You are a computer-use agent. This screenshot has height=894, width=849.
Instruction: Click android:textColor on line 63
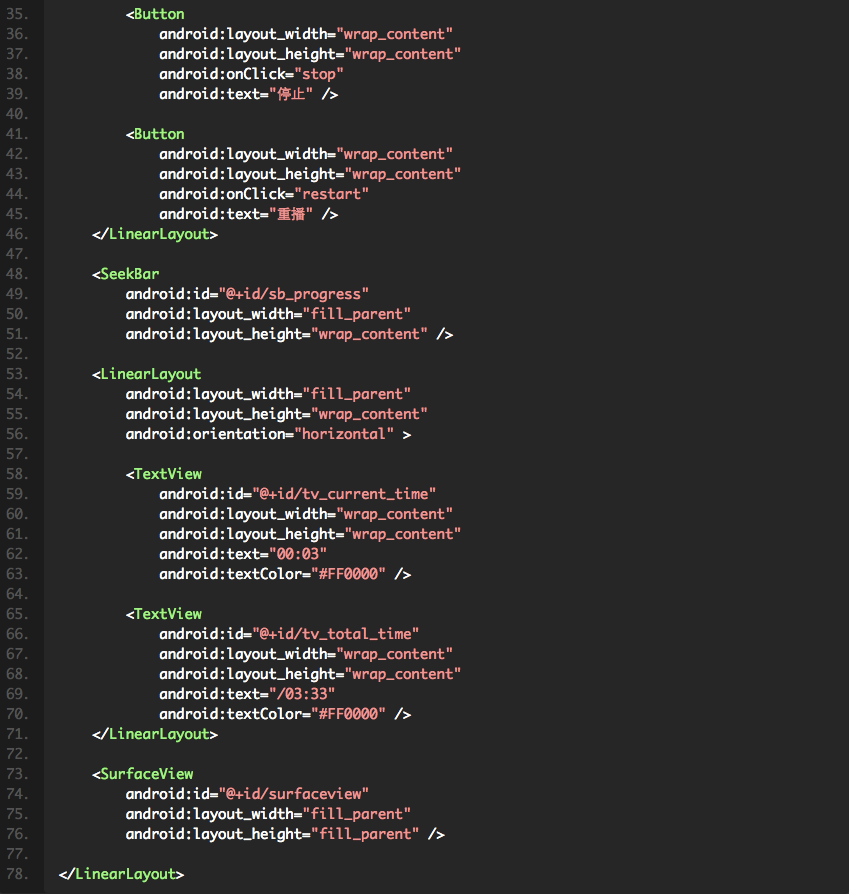pos(231,574)
